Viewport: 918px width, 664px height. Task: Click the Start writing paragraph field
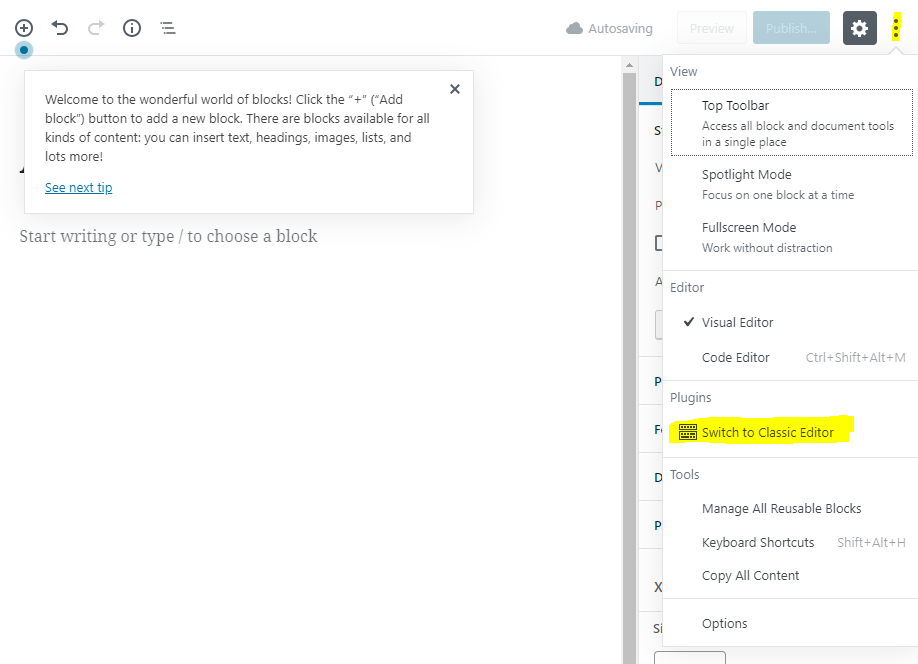(168, 236)
